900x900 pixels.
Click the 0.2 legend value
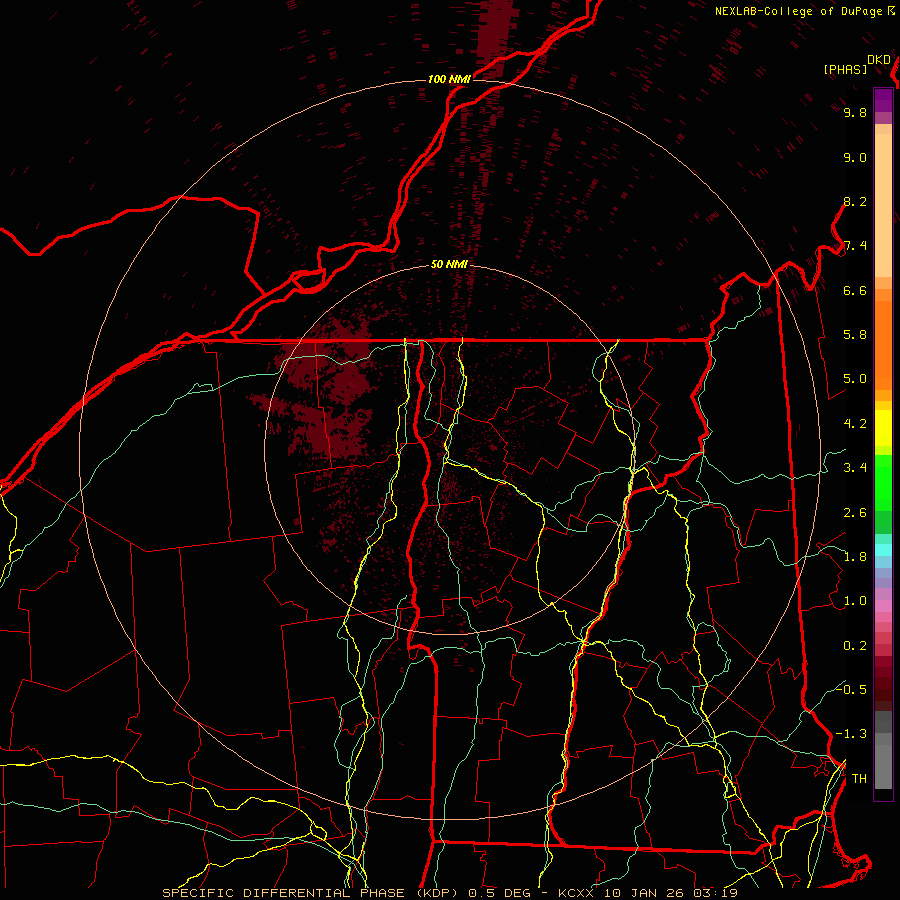[x=855, y=646]
